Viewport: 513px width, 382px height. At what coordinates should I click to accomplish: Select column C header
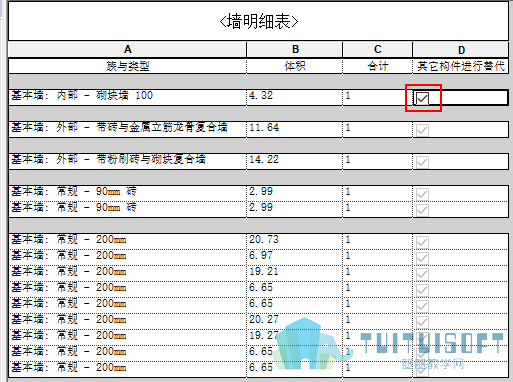[x=378, y=49]
